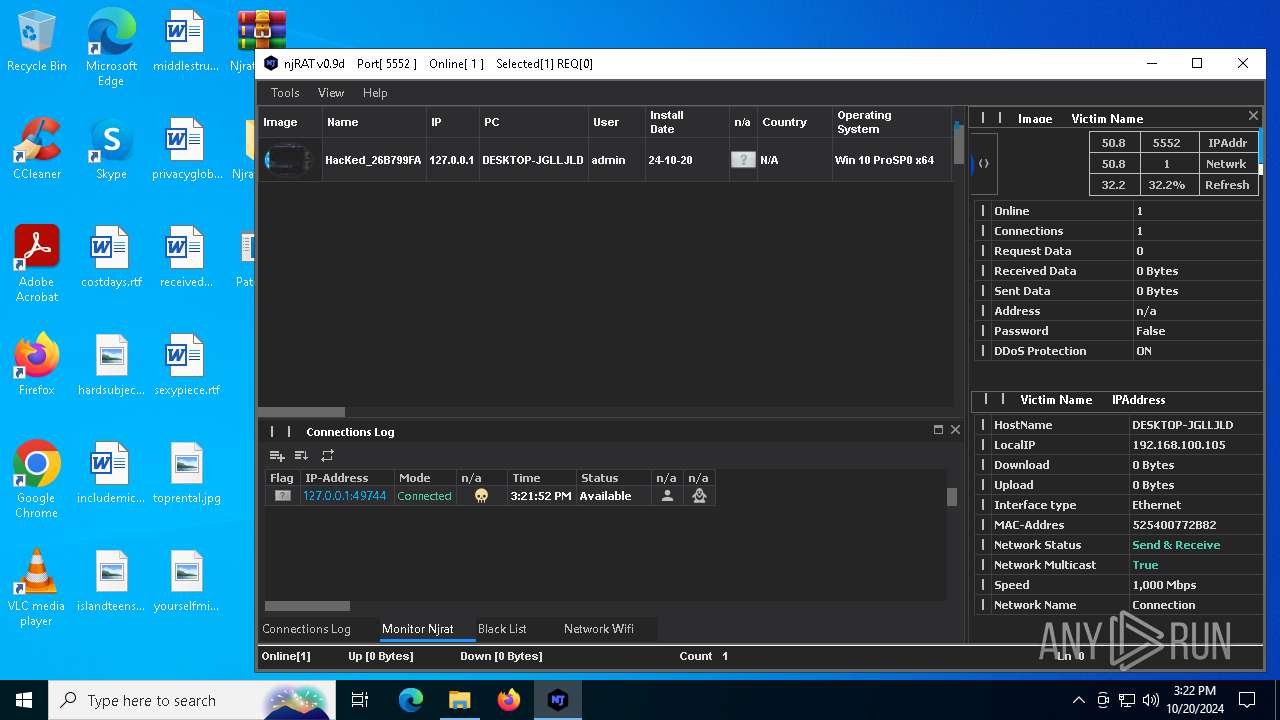Open Microsoft Edge from the taskbar

(410, 700)
